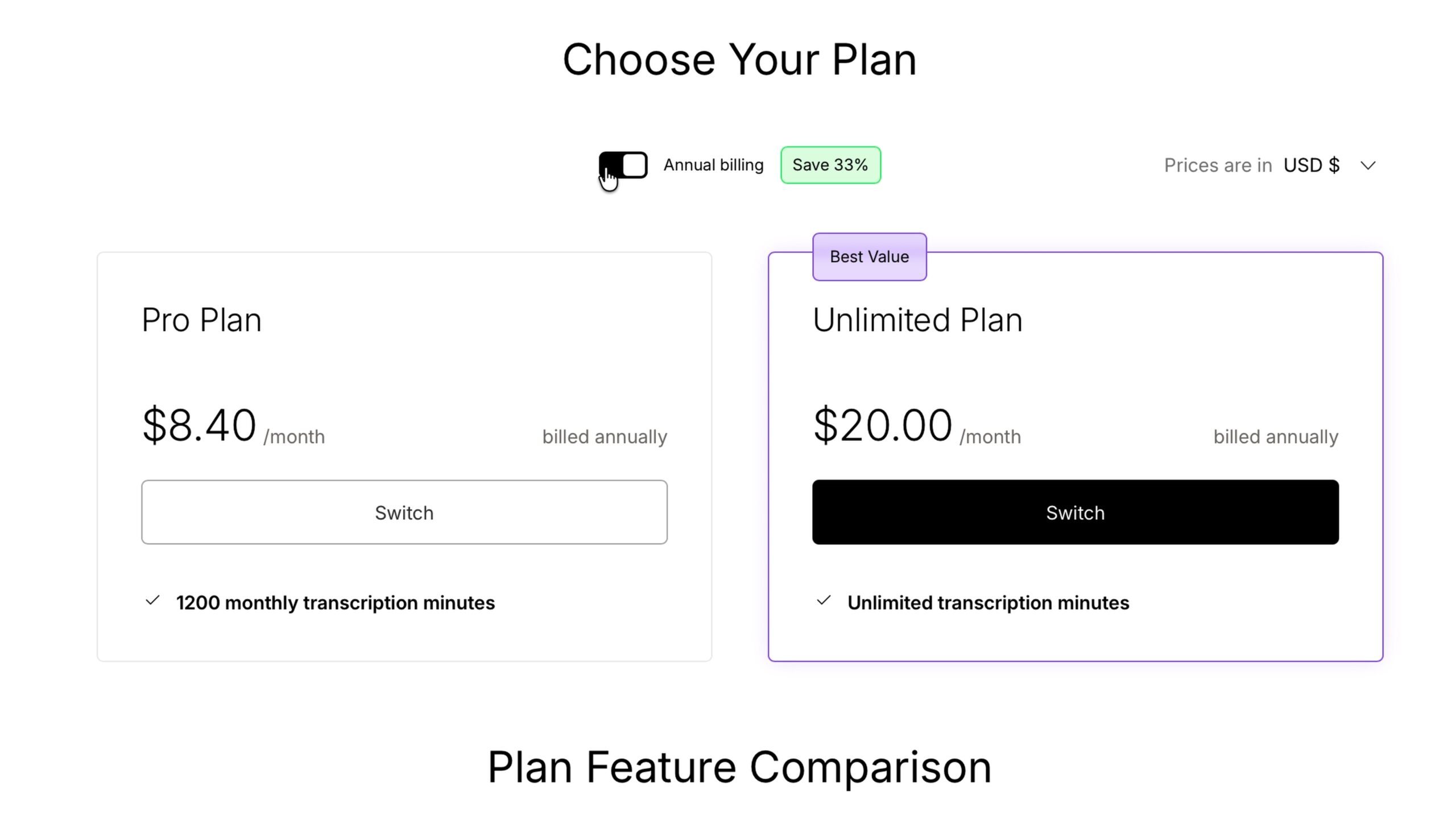
Task: Select the "Pro Plan" card title
Action: (201, 320)
